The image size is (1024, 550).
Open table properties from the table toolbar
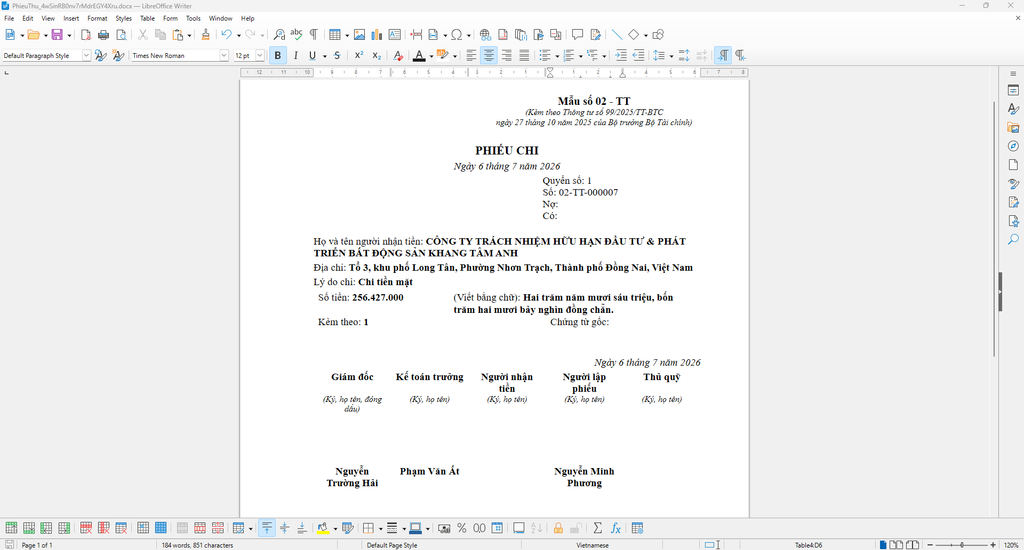click(637, 528)
